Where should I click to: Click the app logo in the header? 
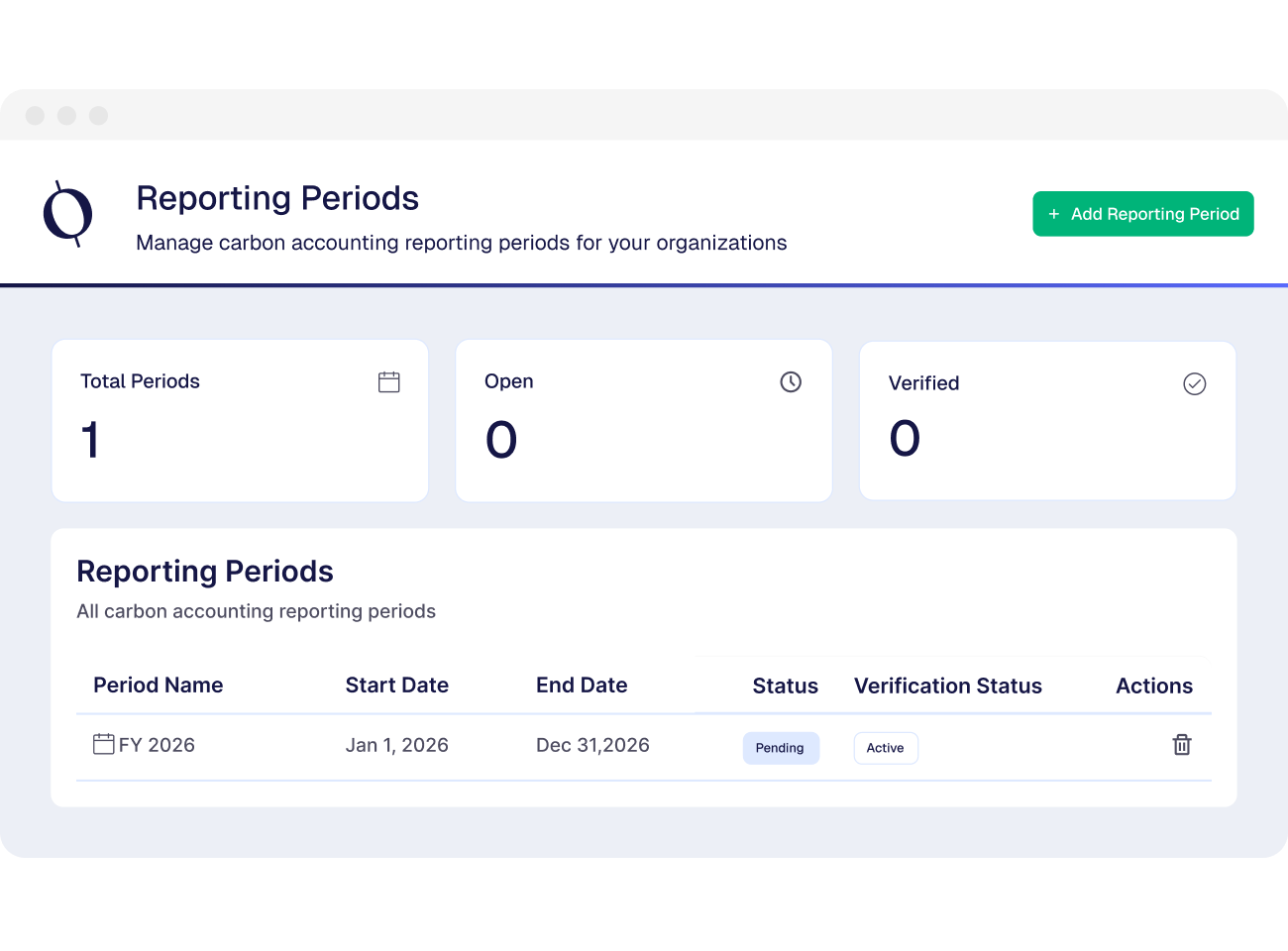(67, 214)
